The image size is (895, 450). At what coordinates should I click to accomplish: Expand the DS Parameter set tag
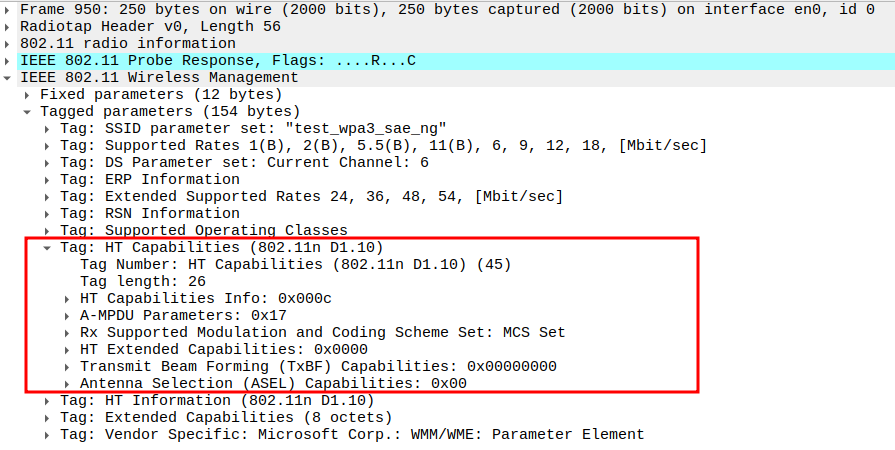48,162
